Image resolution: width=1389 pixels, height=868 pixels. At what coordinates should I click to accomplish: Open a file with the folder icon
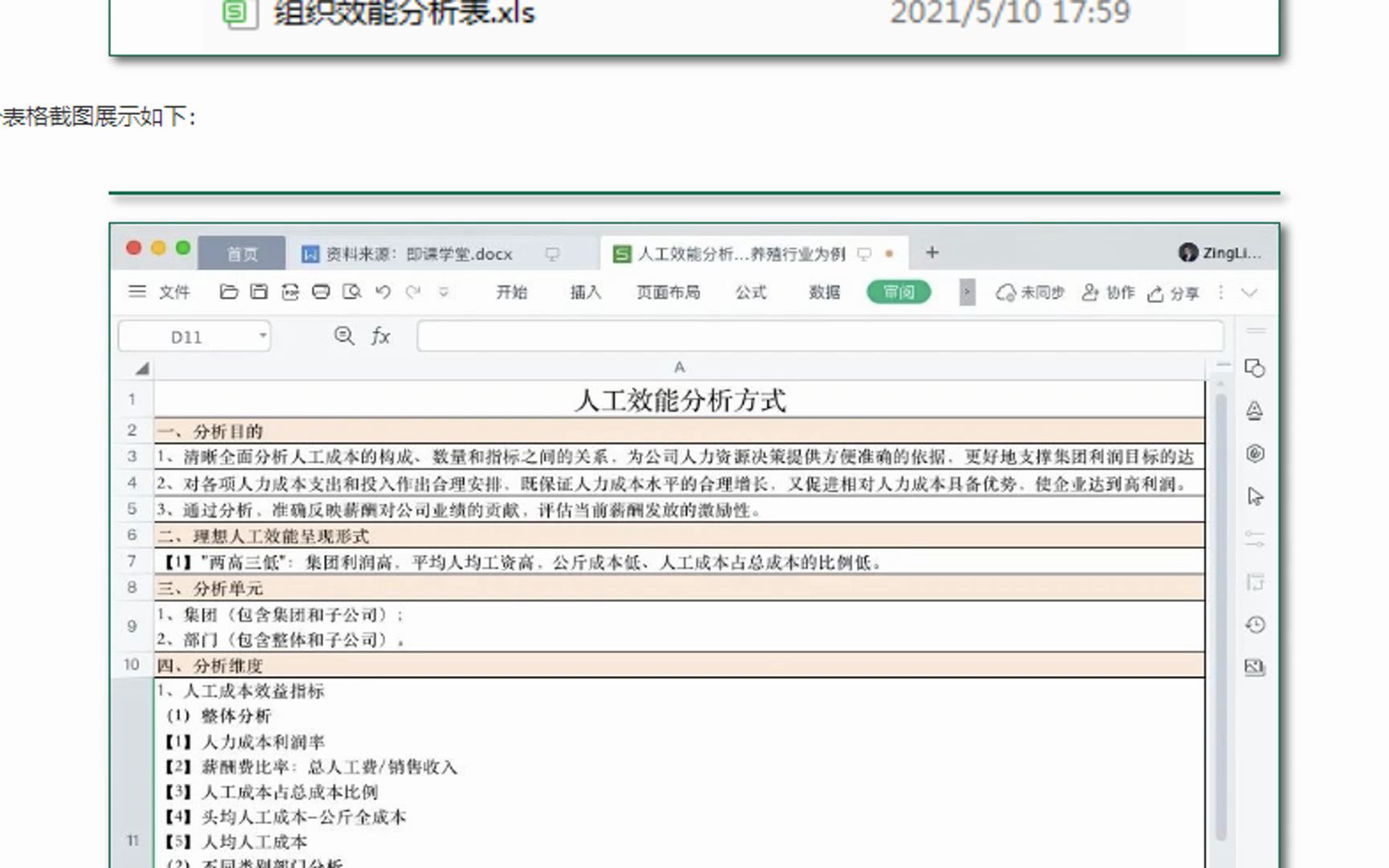point(229,293)
